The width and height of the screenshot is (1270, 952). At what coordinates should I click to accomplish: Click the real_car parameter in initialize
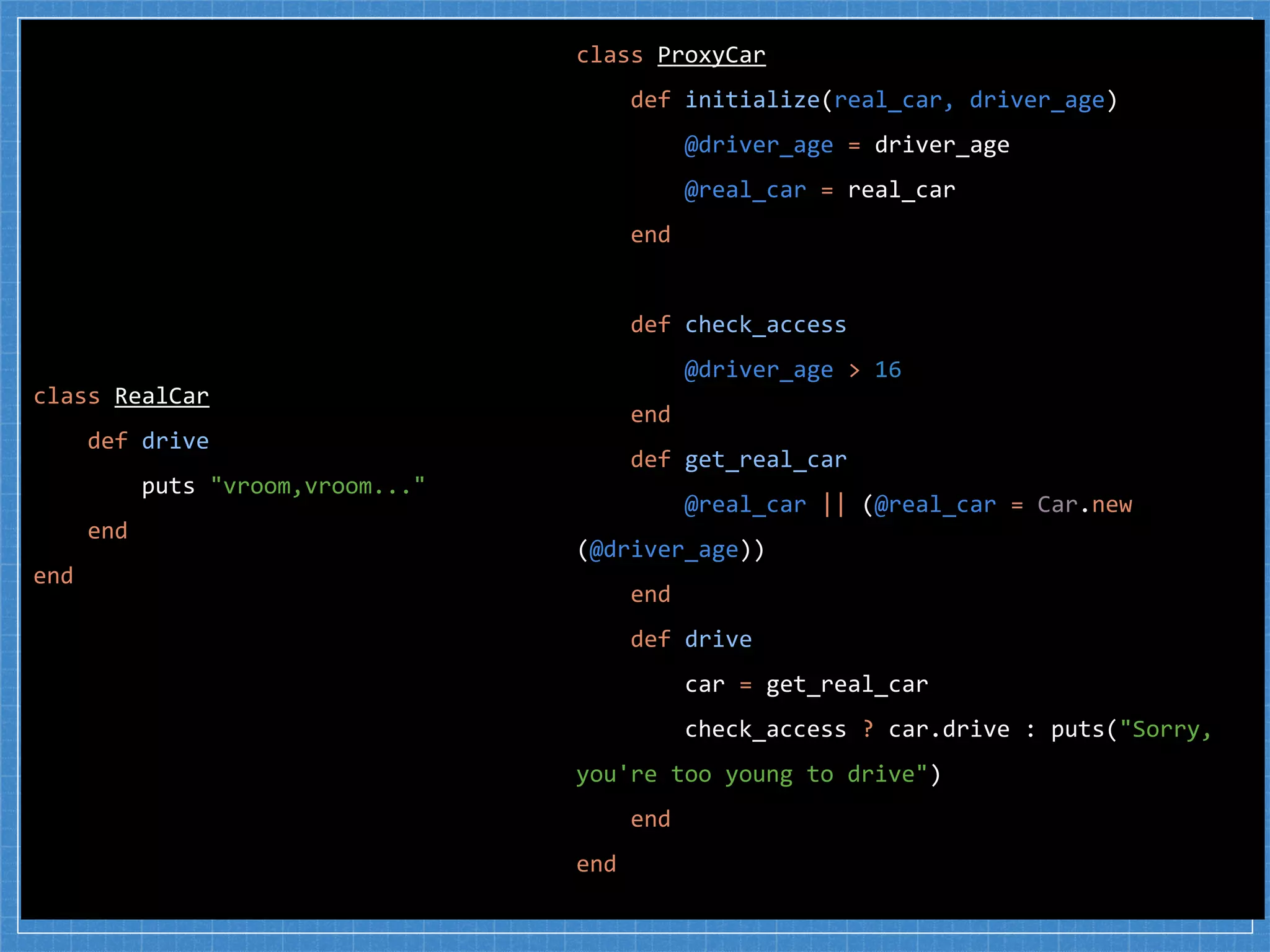[887, 100]
